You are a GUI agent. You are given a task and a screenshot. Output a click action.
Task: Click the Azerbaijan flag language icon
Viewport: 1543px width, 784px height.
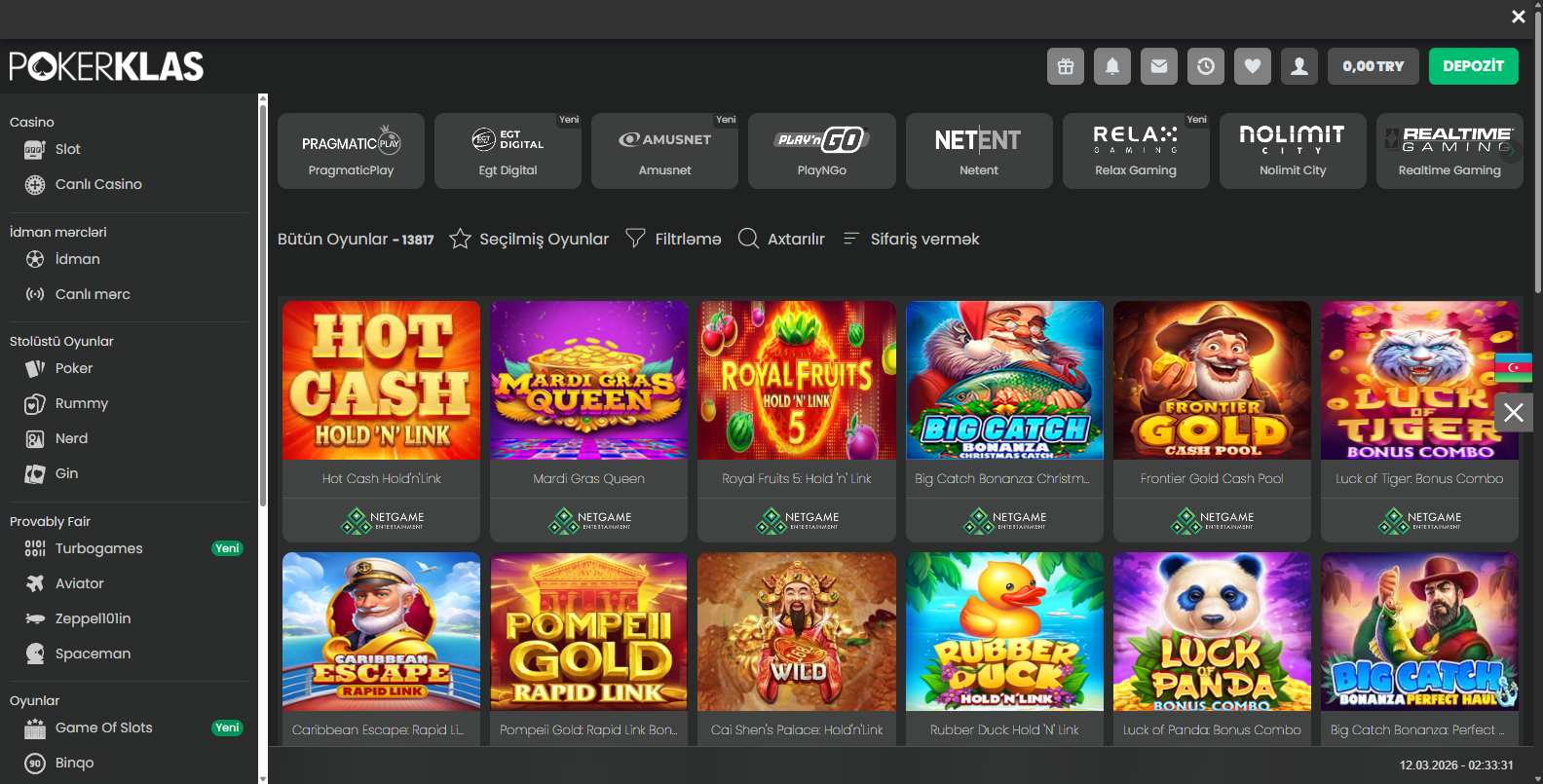1514,367
